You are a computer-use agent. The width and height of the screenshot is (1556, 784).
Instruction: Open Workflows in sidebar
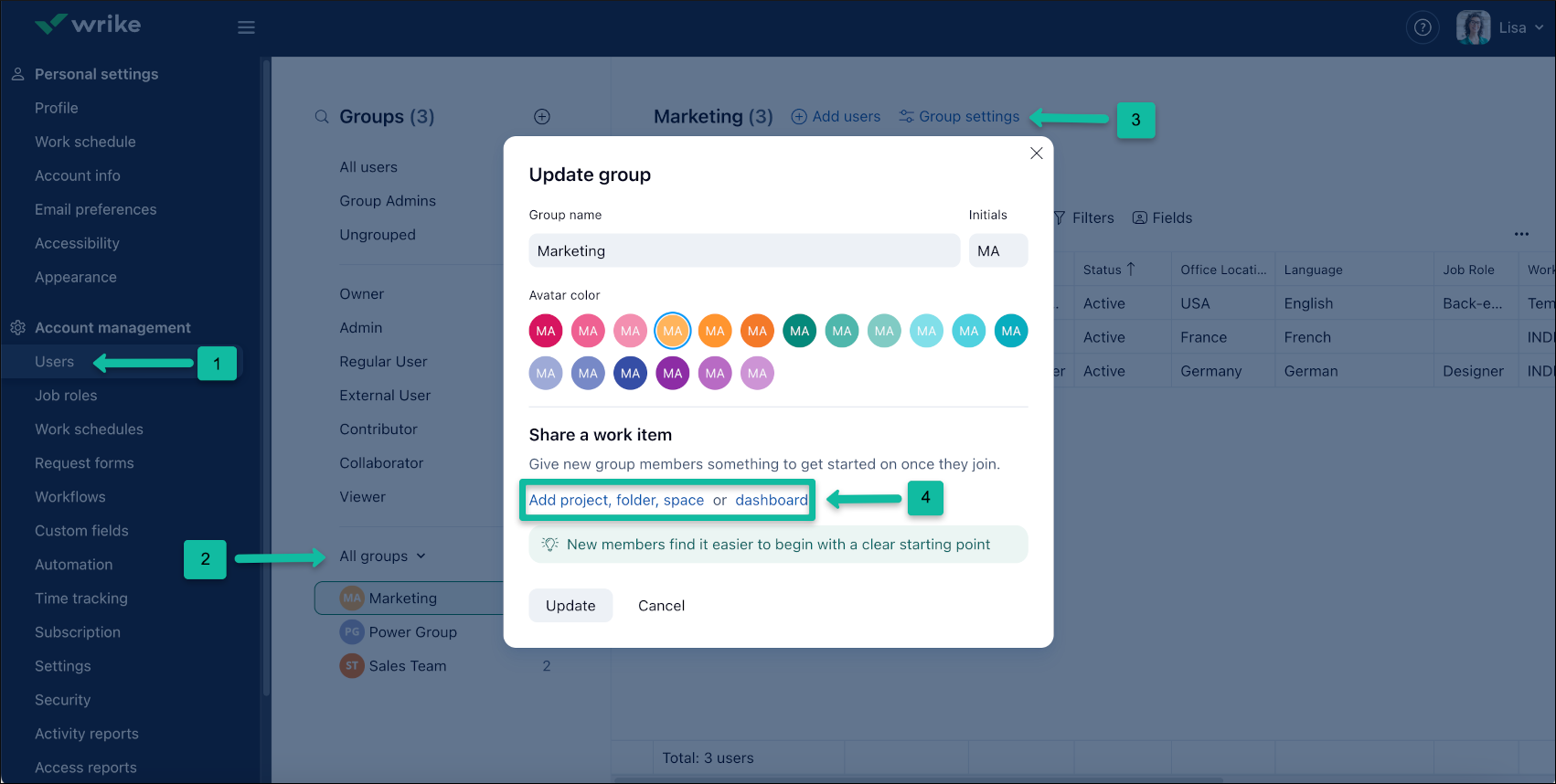pos(70,497)
